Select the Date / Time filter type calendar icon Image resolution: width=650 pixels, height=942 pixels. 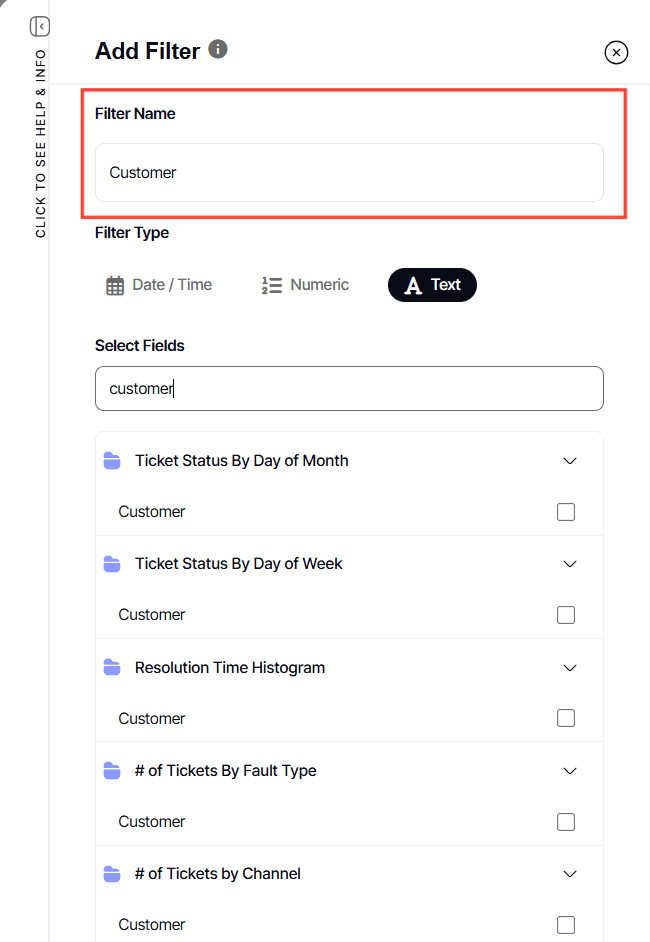[115, 284]
